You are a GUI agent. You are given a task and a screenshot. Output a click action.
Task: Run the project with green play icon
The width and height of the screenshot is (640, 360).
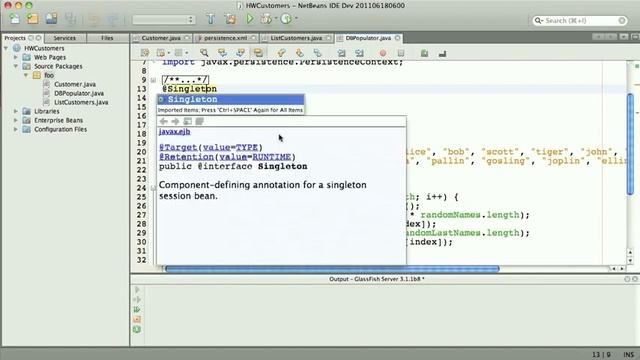pyautogui.click(x=250, y=19)
